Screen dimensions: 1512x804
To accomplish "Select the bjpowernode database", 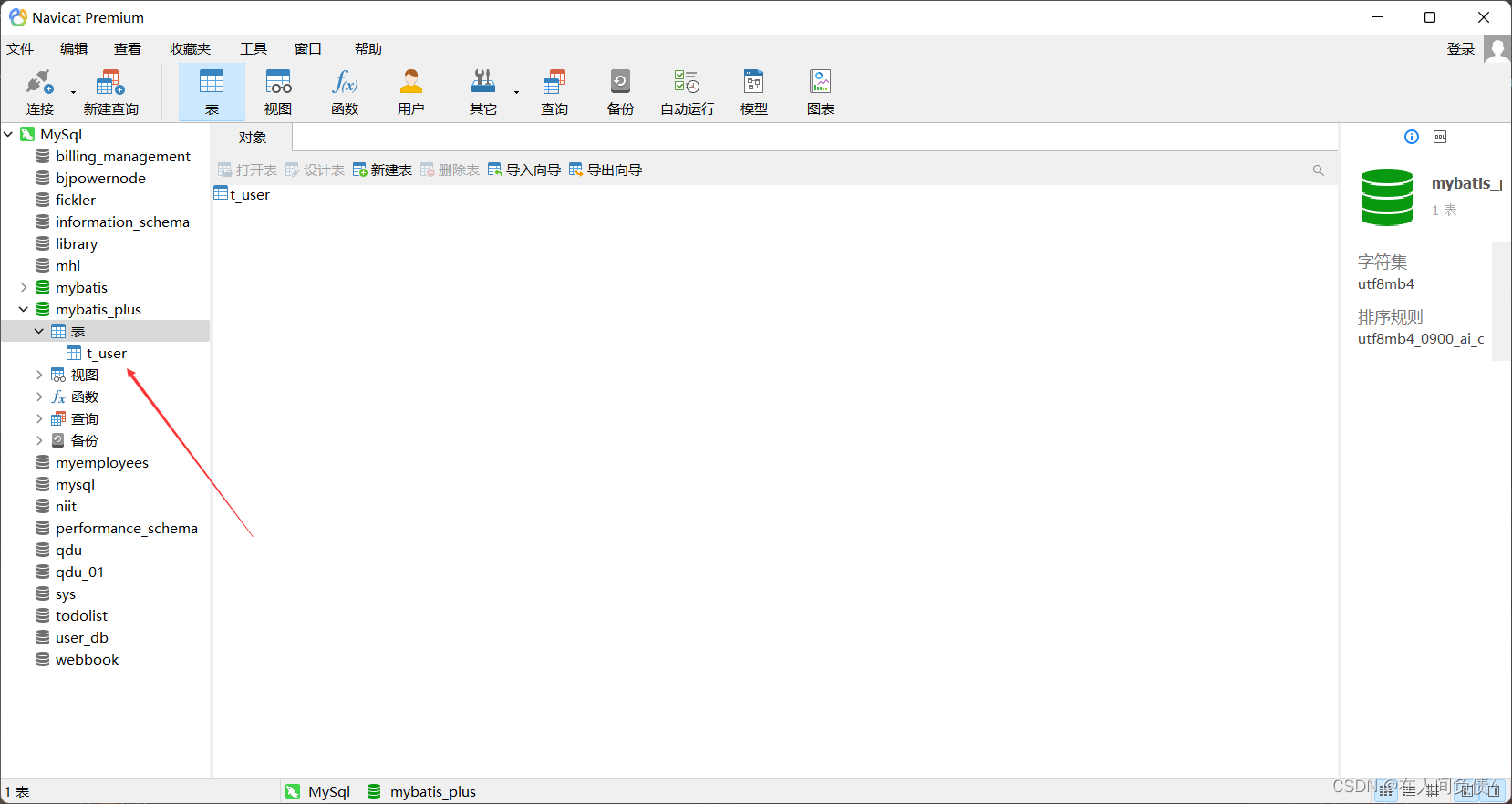I will click(x=100, y=178).
